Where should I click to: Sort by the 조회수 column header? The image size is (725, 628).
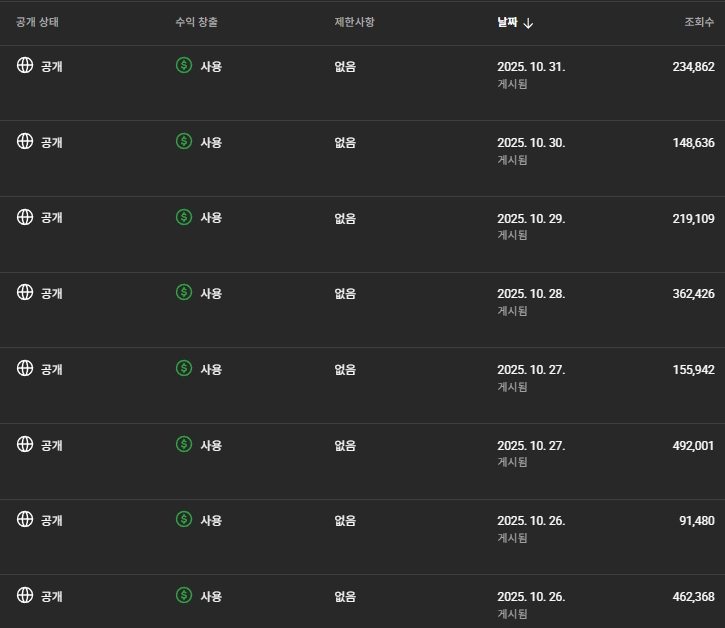[697, 22]
